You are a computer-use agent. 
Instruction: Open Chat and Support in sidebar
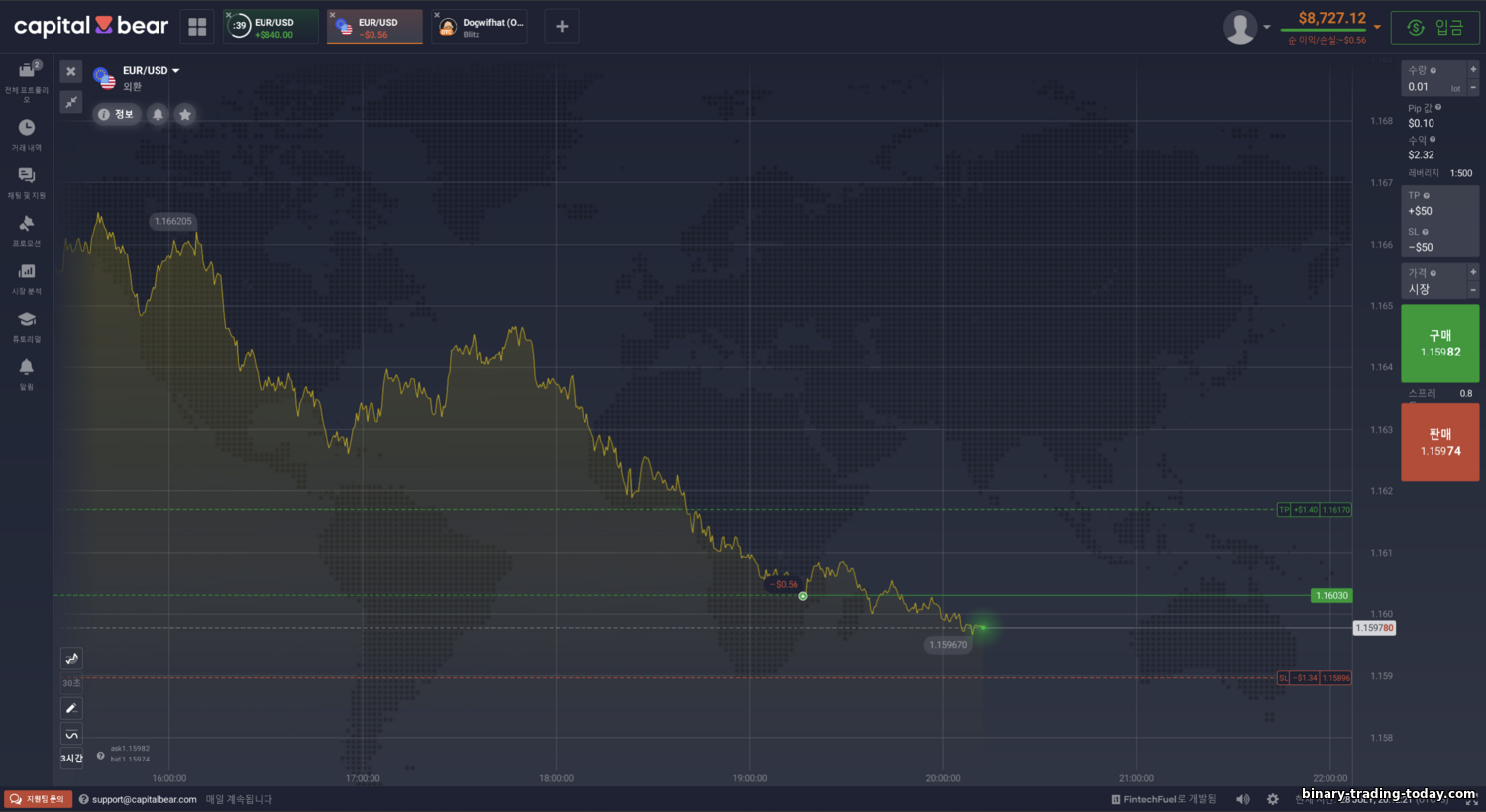(x=27, y=176)
